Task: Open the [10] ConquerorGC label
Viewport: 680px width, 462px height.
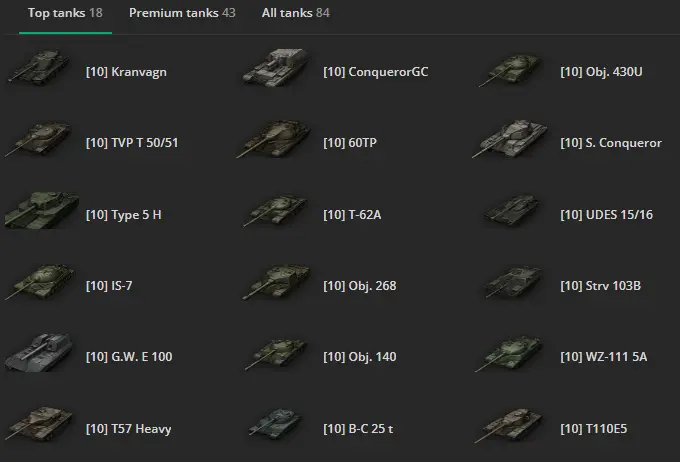Action: point(376,72)
